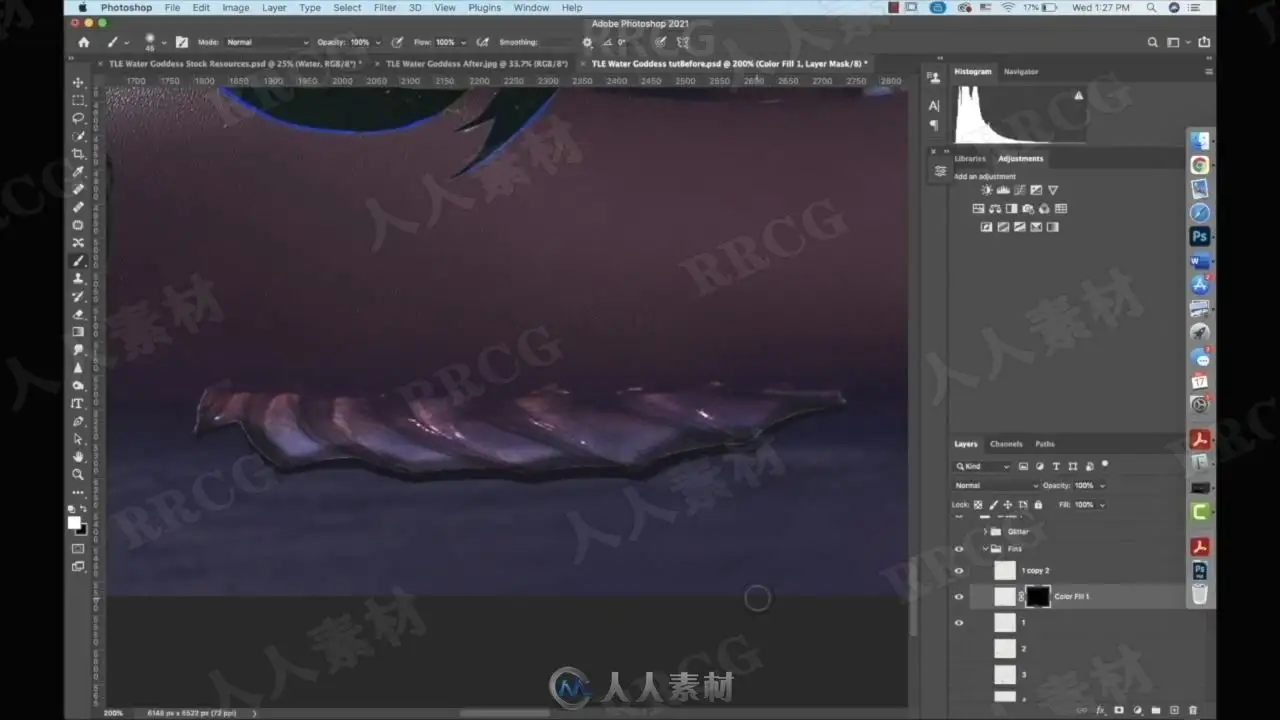Select the Hand tool

click(78, 456)
